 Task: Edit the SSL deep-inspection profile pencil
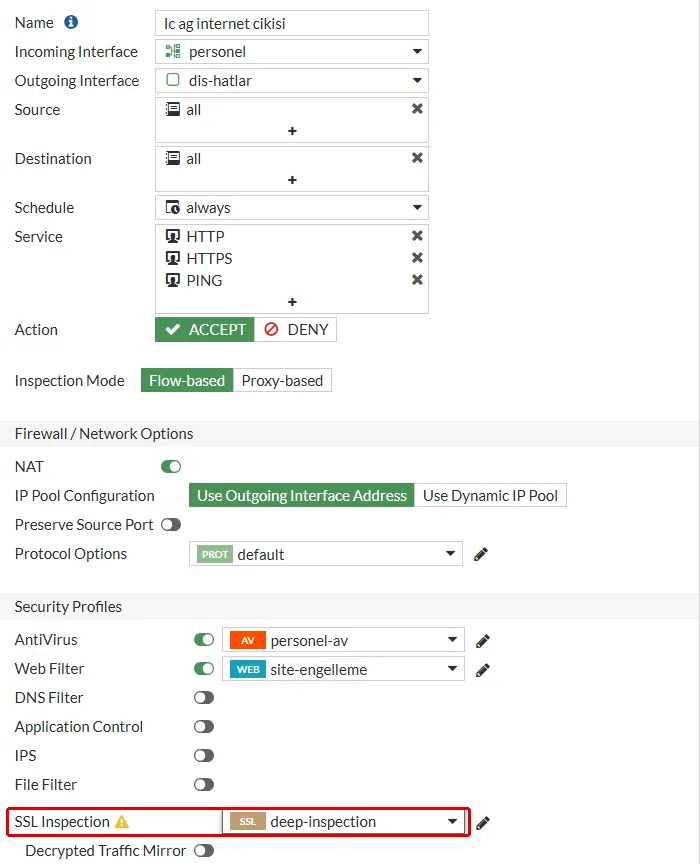click(483, 823)
